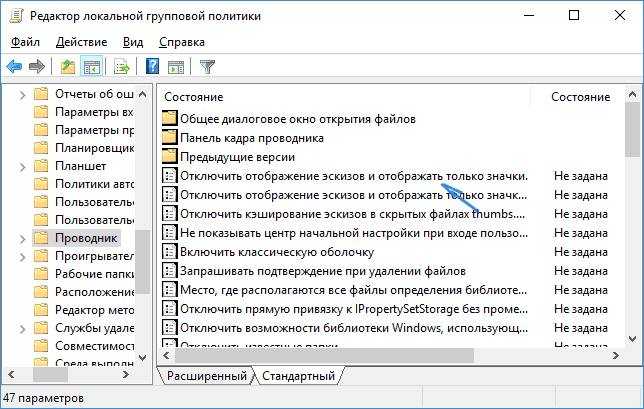Open the Справка menu
Viewport: 644px width, 409px height.
click(x=182, y=42)
